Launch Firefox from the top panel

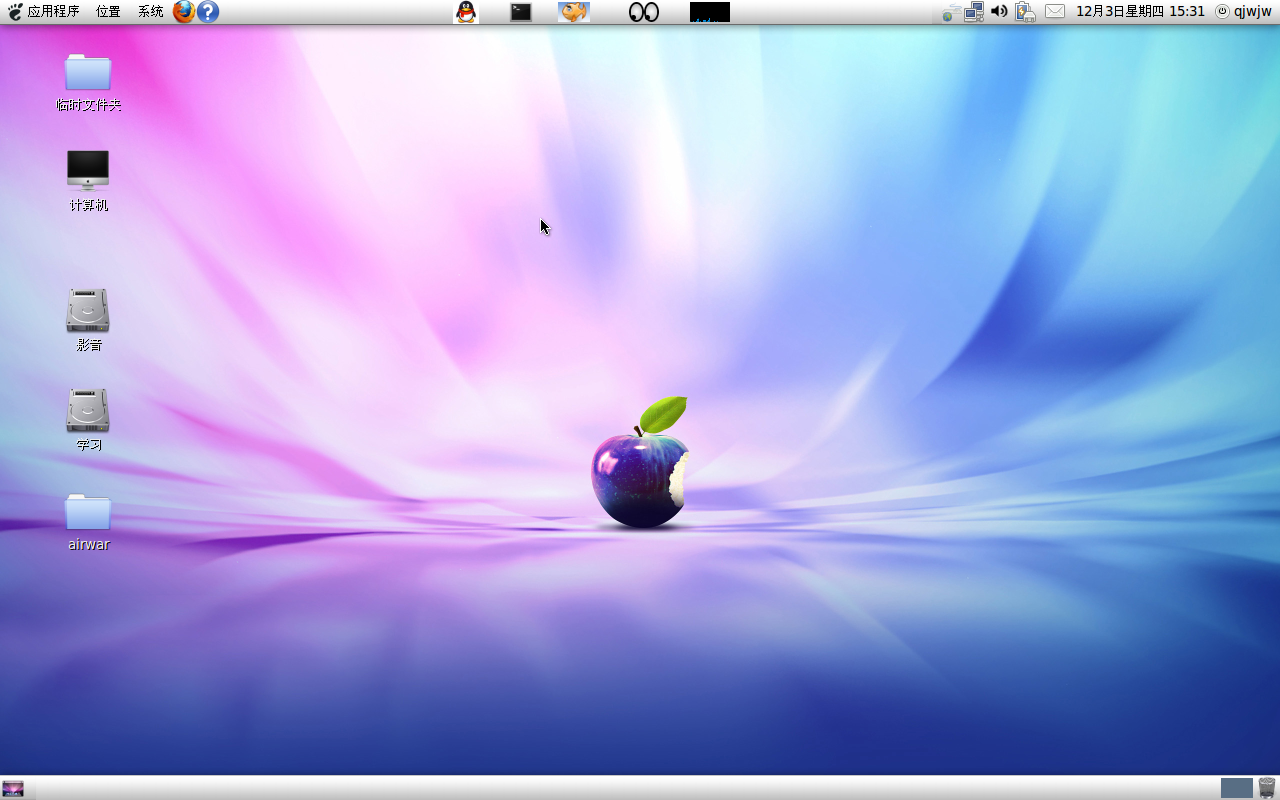184,12
